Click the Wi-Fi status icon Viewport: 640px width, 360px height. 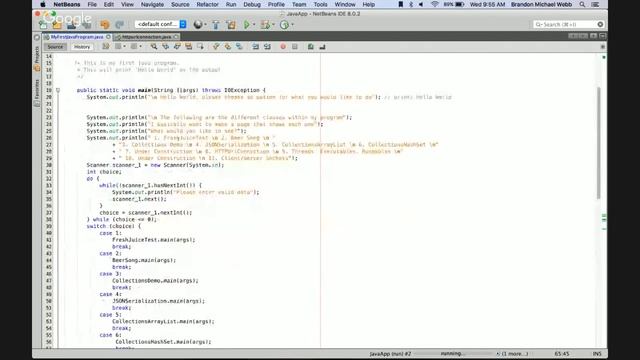coord(435,4)
